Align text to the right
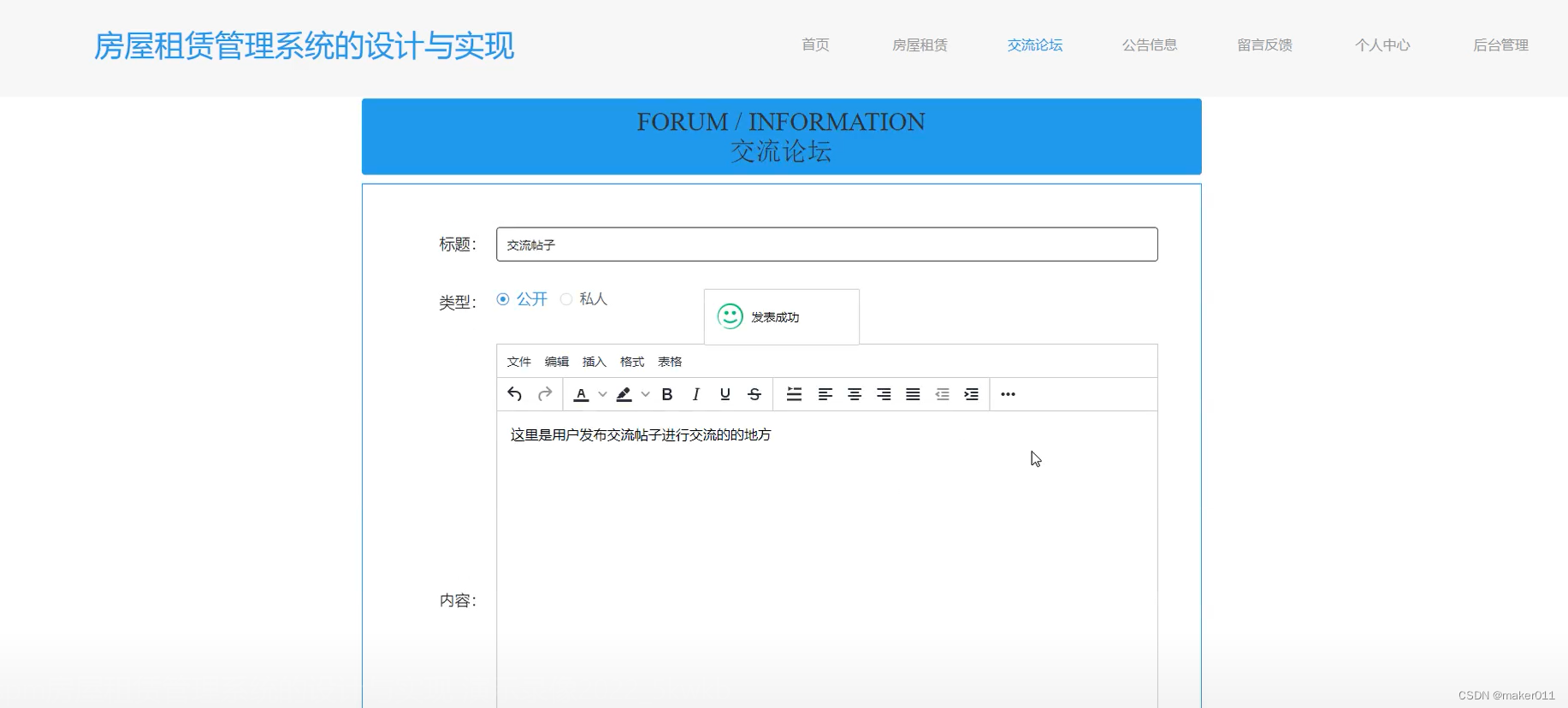This screenshot has height=708, width=1568. click(884, 394)
